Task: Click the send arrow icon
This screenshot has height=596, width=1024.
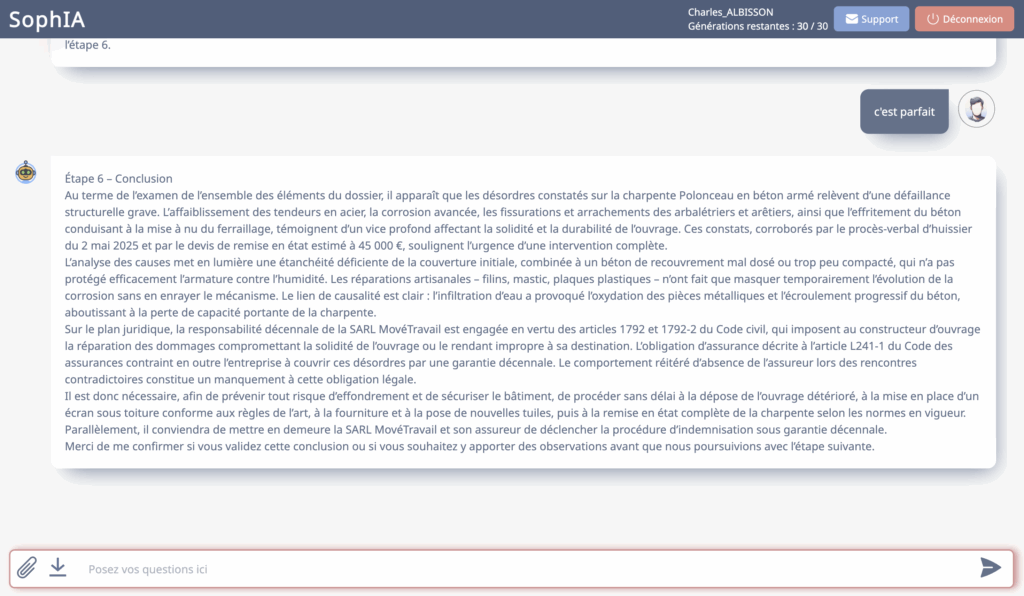Action: point(990,567)
